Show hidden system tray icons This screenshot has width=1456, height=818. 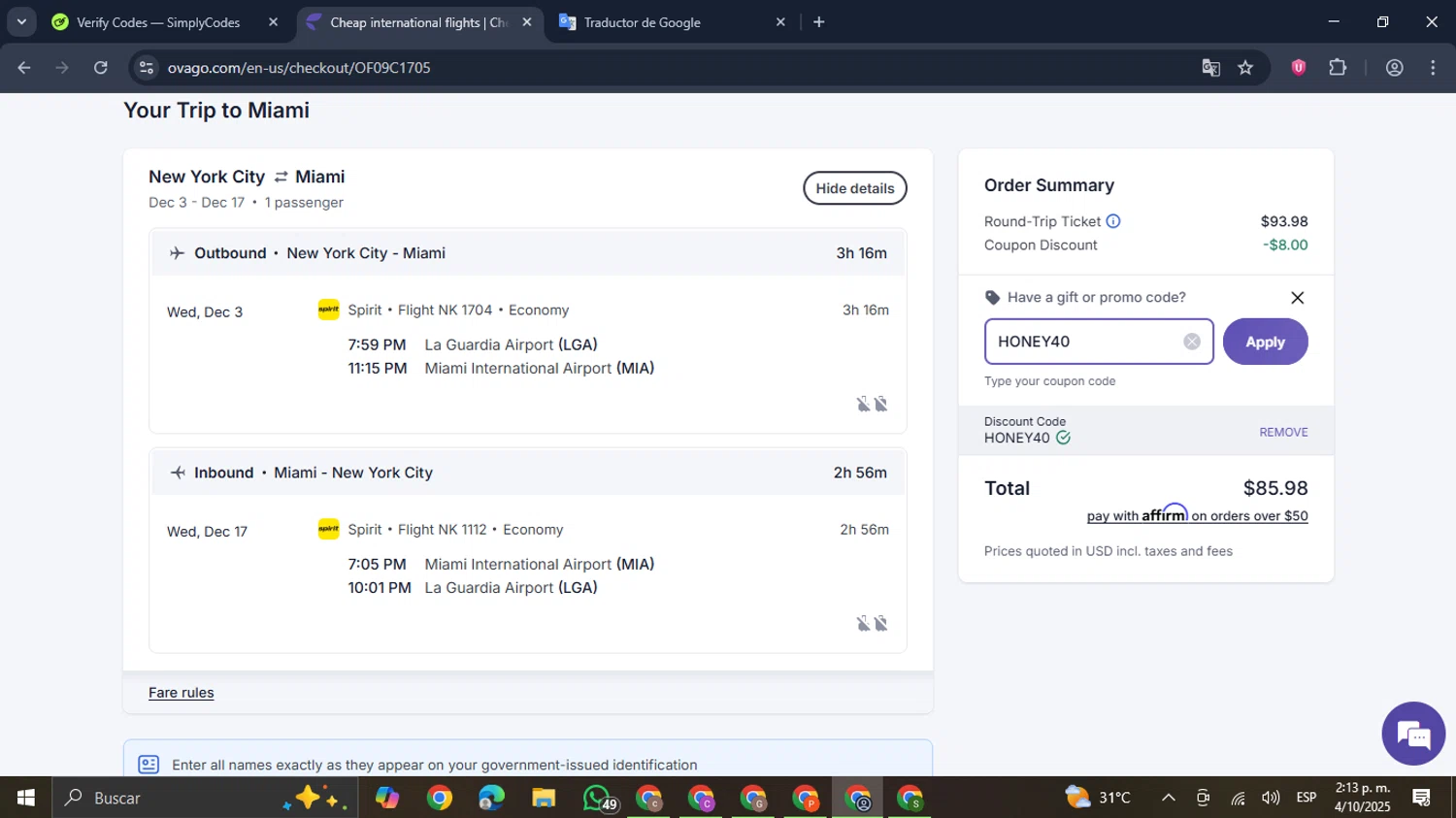(x=1169, y=798)
